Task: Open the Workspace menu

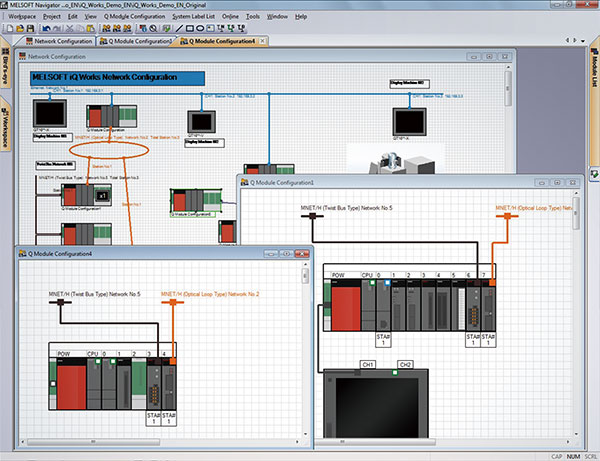Action: point(22,17)
